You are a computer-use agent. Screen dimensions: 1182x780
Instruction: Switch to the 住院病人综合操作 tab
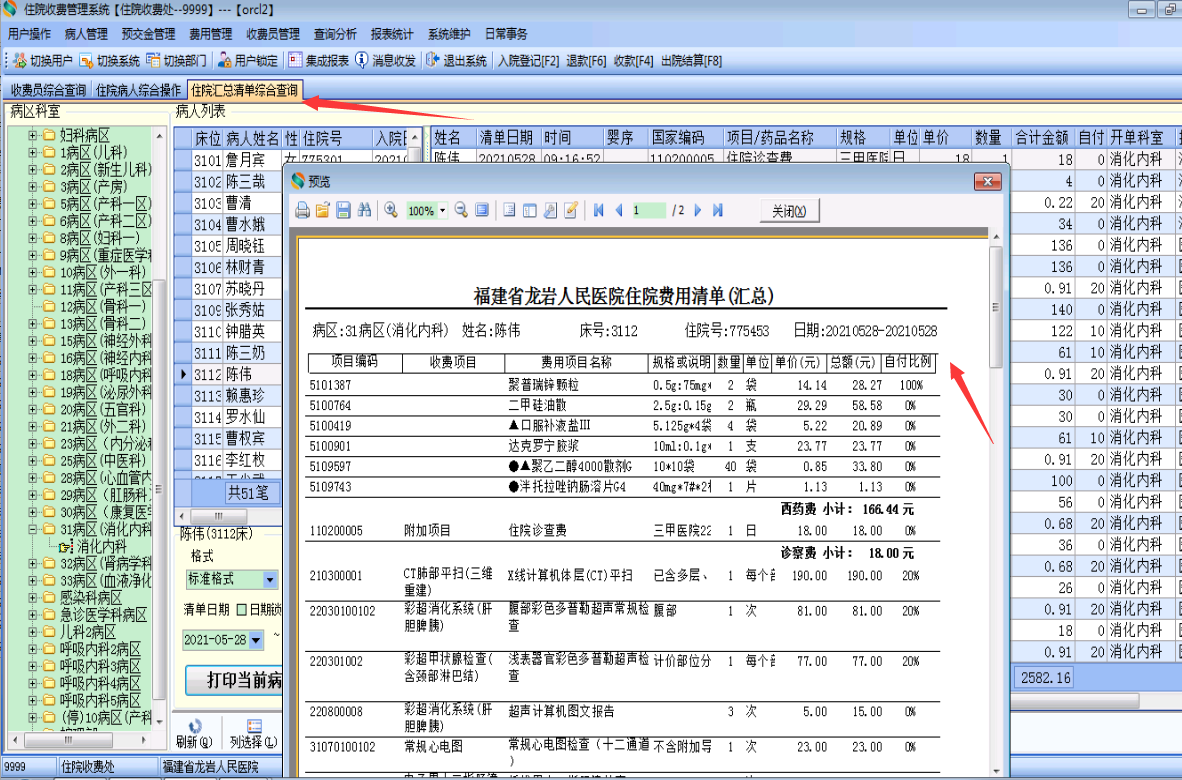click(139, 90)
